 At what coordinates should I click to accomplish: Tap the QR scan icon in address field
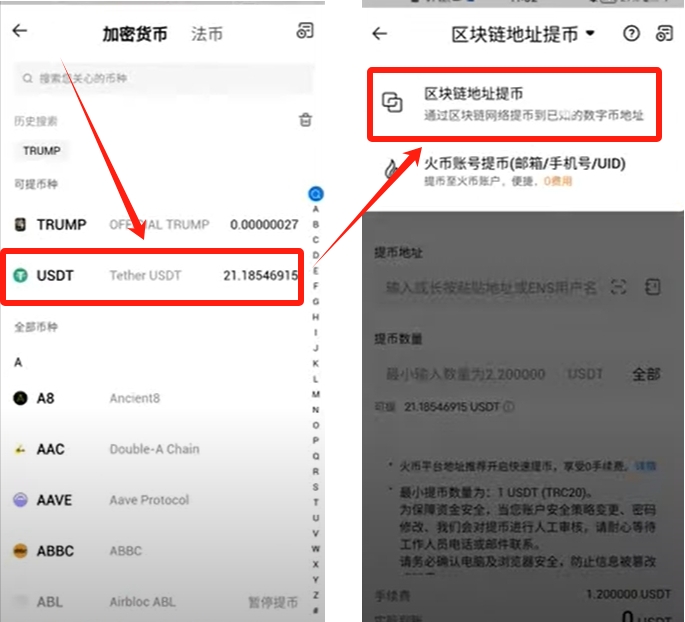618,287
